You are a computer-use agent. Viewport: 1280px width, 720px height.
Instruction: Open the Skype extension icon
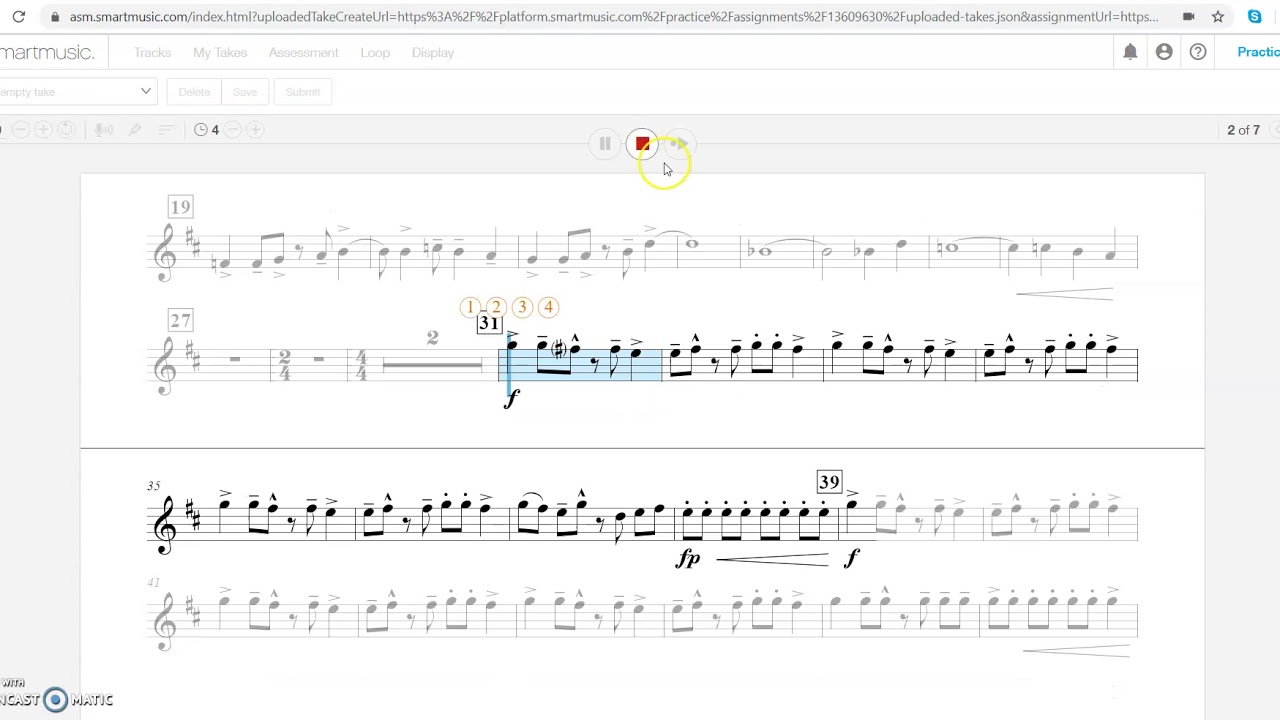(1254, 17)
